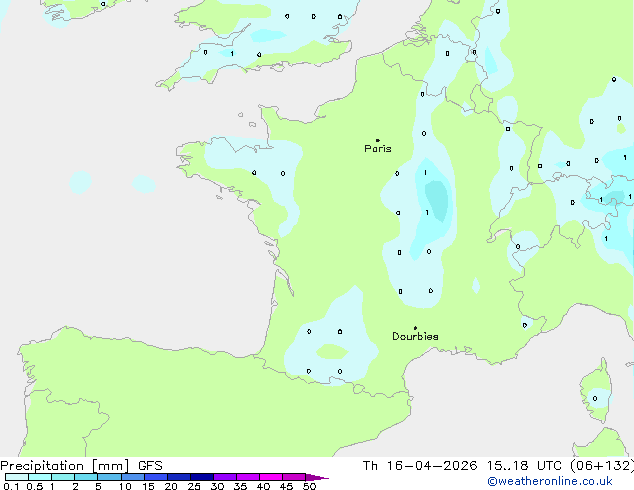Click the forecast date Th 16-04-2026 text
This screenshot has height=490, width=634.
(420, 466)
